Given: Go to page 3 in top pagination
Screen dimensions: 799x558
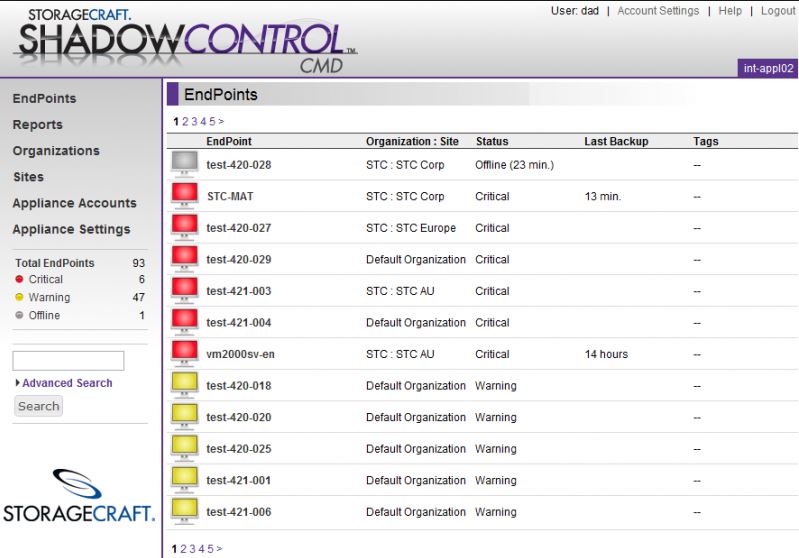Looking at the screenshot, I should 194,121.
